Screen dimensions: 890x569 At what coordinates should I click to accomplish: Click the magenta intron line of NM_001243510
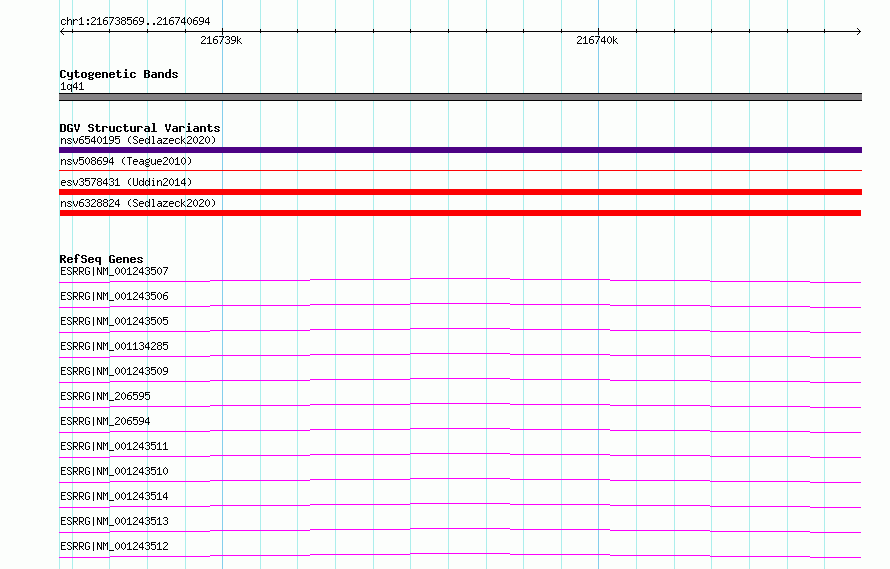(460, 480)
